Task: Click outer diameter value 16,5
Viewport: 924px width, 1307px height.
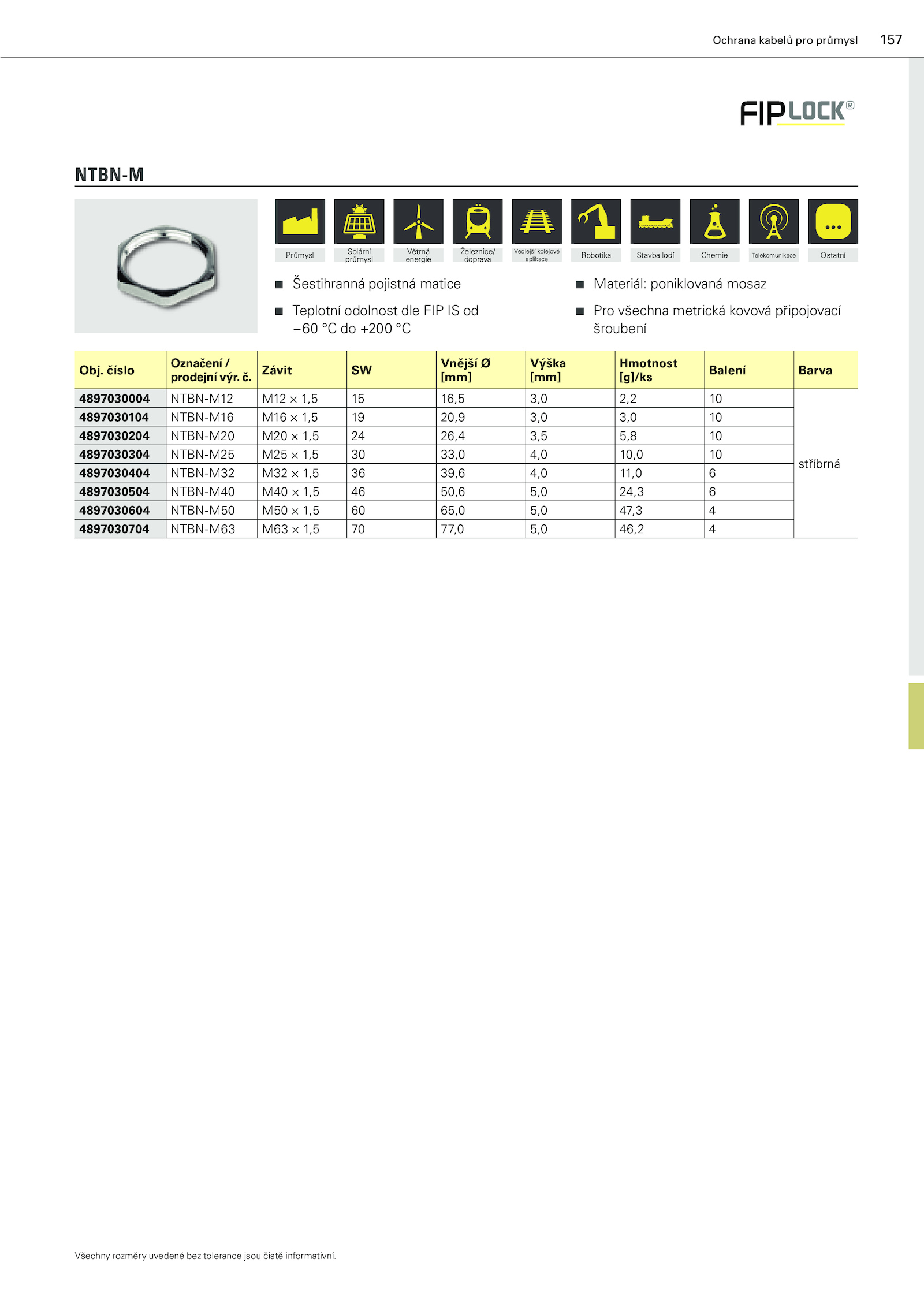Action: pos(453,399)
